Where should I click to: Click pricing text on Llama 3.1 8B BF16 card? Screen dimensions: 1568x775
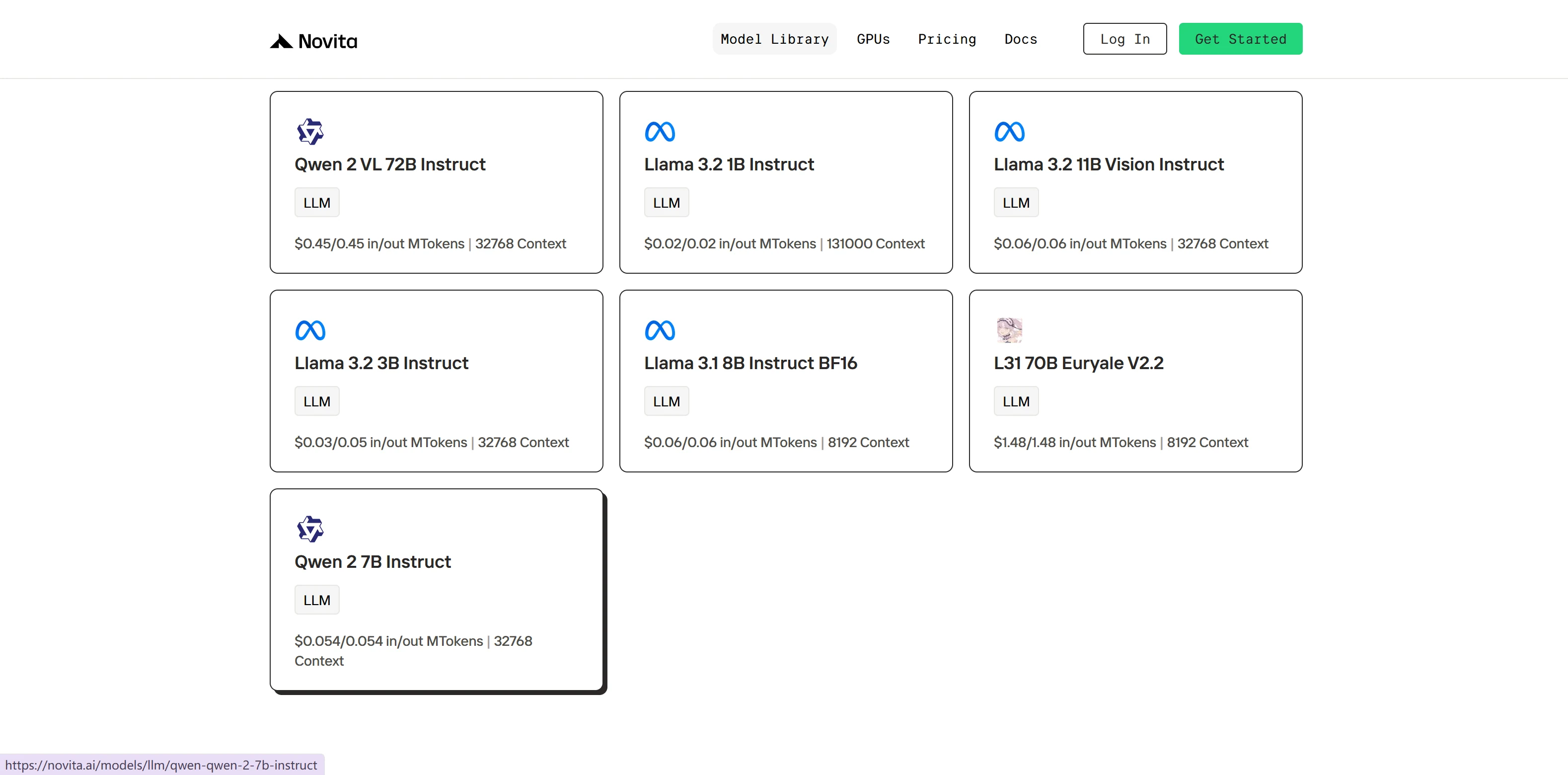(776, 443)
